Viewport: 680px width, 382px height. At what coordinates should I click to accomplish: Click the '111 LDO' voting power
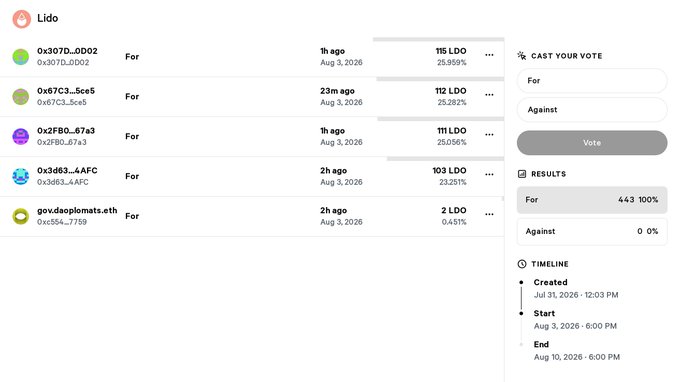click(451, 131)
